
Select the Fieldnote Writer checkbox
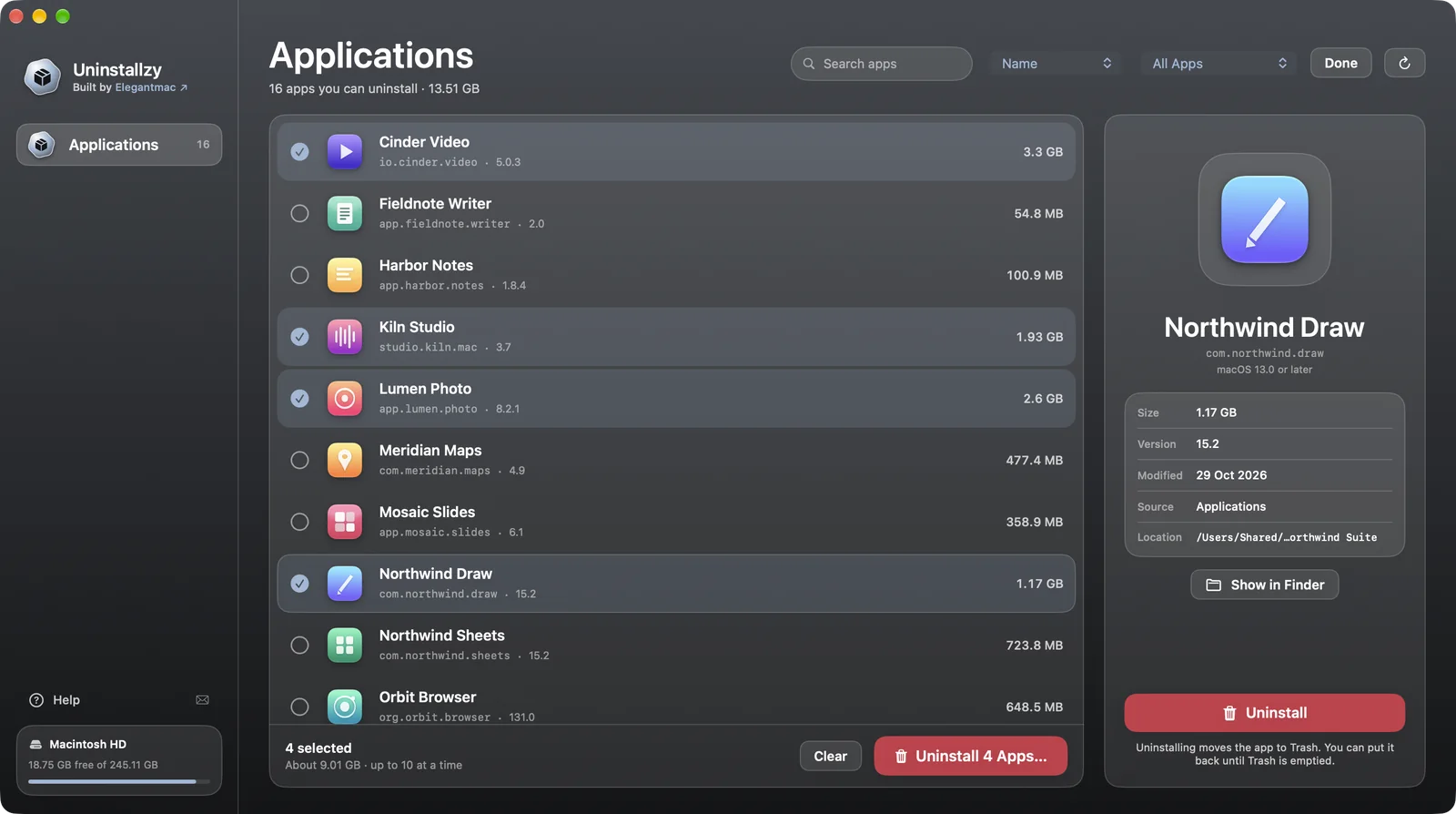299,214
